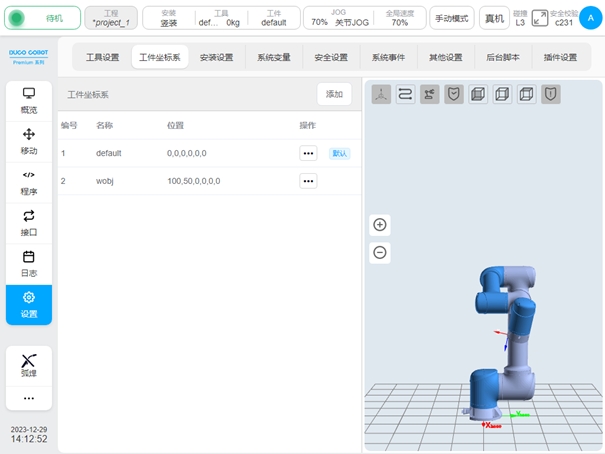Toggle the last shield warning icon
The width and height of the screenshot is (605, 454).
[551, 94]
